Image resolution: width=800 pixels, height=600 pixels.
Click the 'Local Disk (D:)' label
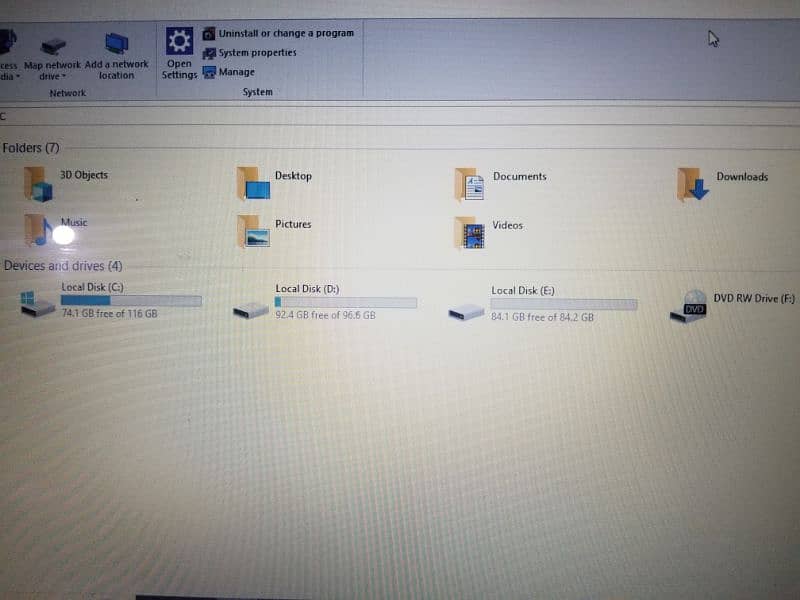pyautogui.click(x=307, y=289)
